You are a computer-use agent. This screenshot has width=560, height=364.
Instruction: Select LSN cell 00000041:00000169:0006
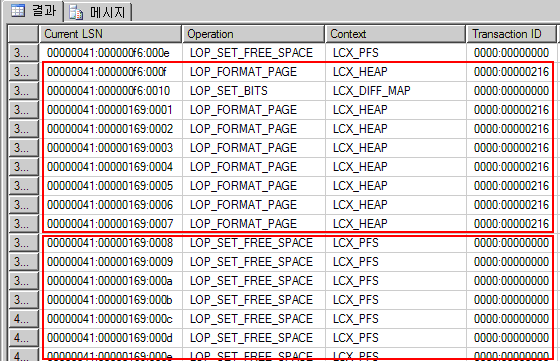(x=111, y=205)
